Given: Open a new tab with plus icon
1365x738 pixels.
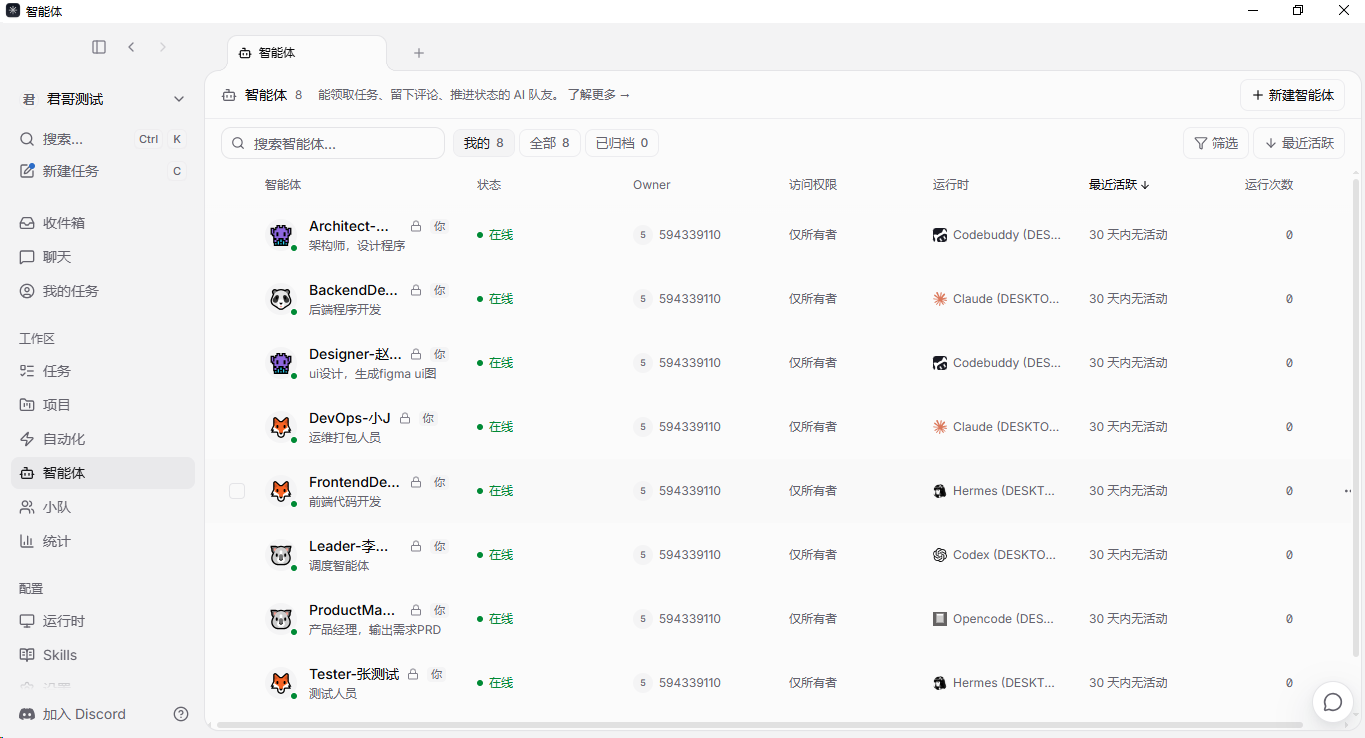Looking at the screenshot, I should click(419, 53).
